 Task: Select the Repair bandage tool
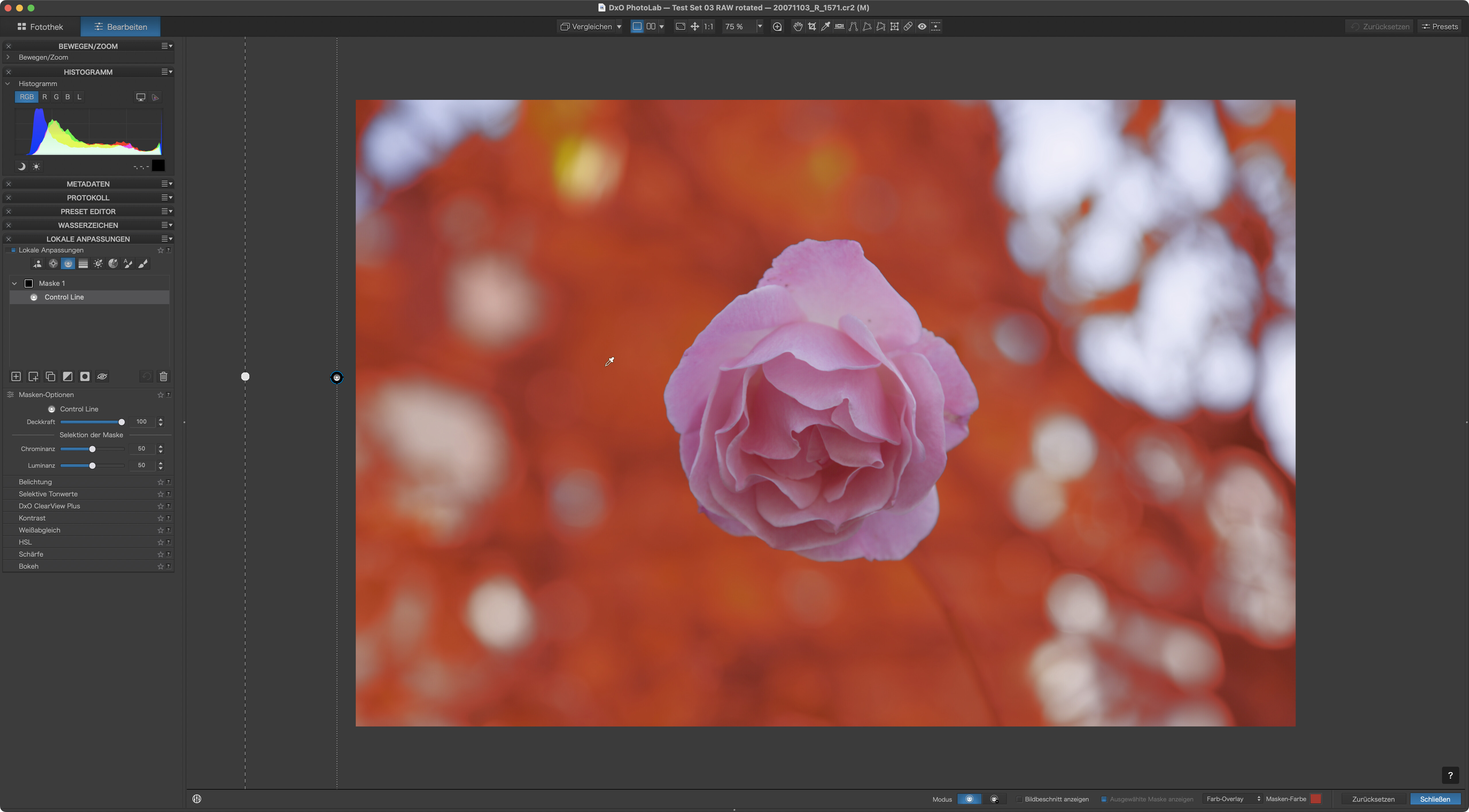[908, 26]
